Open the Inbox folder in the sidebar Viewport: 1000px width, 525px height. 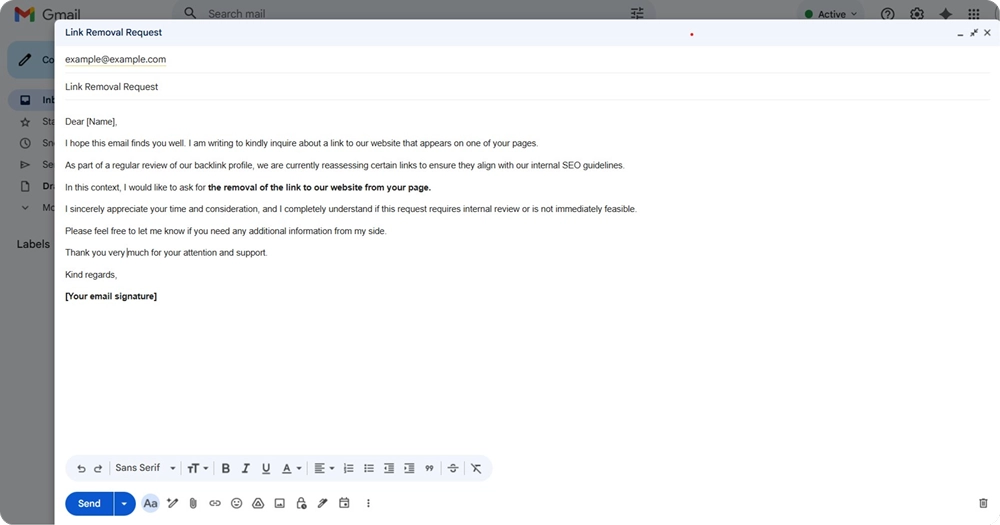(x=32, y=100)
